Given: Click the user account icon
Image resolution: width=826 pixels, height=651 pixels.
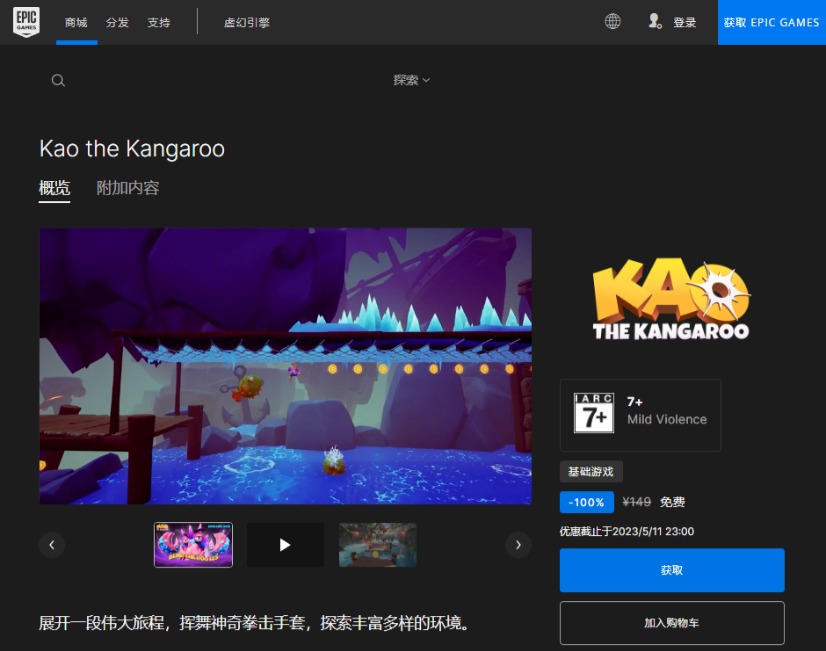Looking at the screenshot, I should pyautogui.click(x=655, y=22).
